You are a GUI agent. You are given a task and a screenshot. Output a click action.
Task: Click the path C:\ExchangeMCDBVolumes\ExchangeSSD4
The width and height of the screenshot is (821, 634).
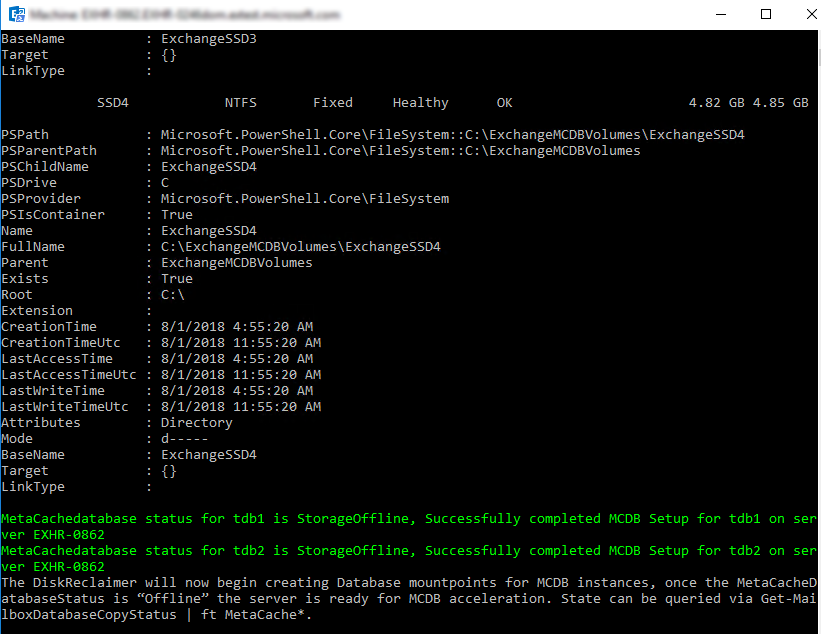coord(301,246)
